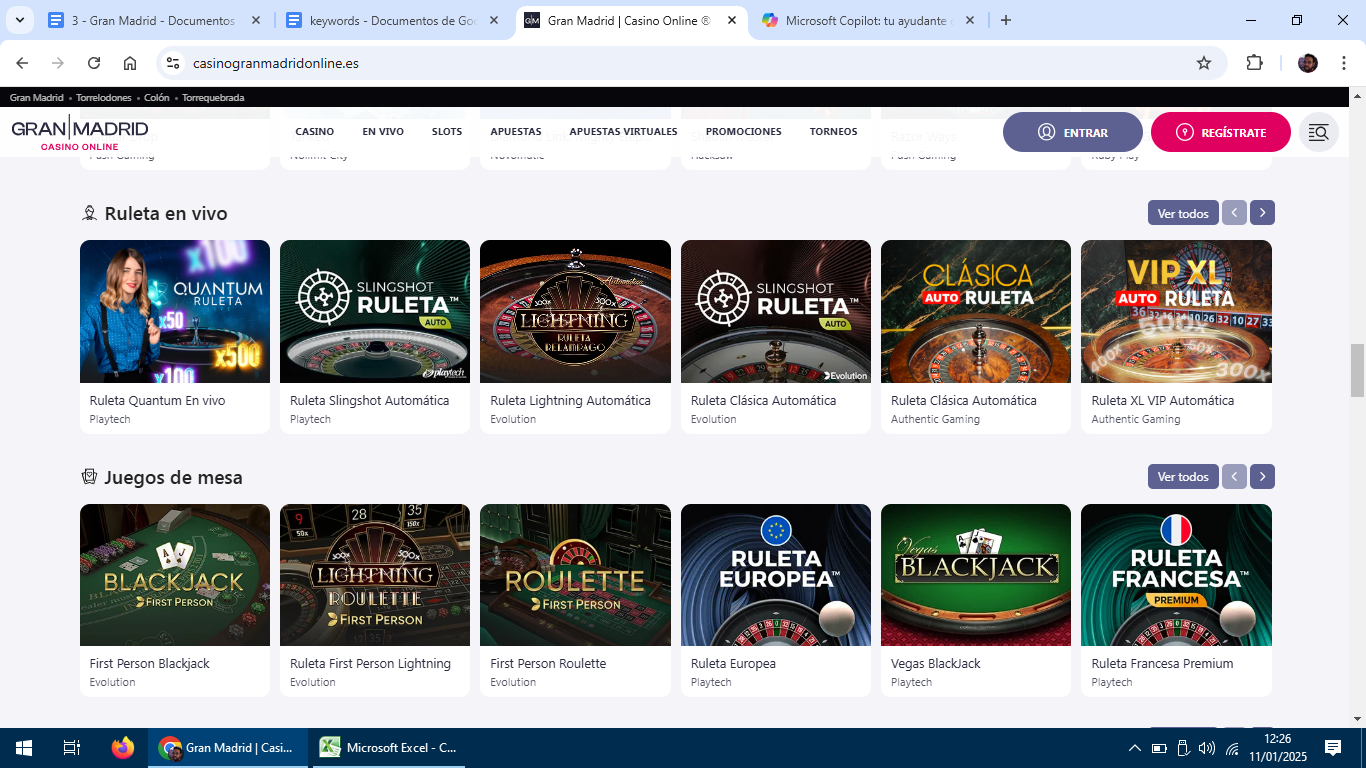Expand the tab search dropdown arrow
Viewport: 1366px width, 768px height.
coord(19,20)
